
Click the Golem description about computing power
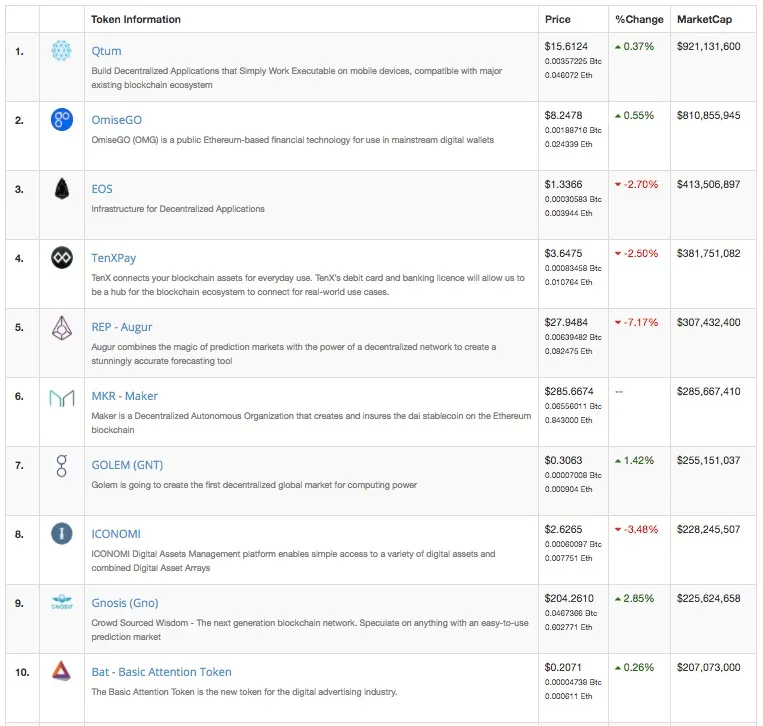254,485
